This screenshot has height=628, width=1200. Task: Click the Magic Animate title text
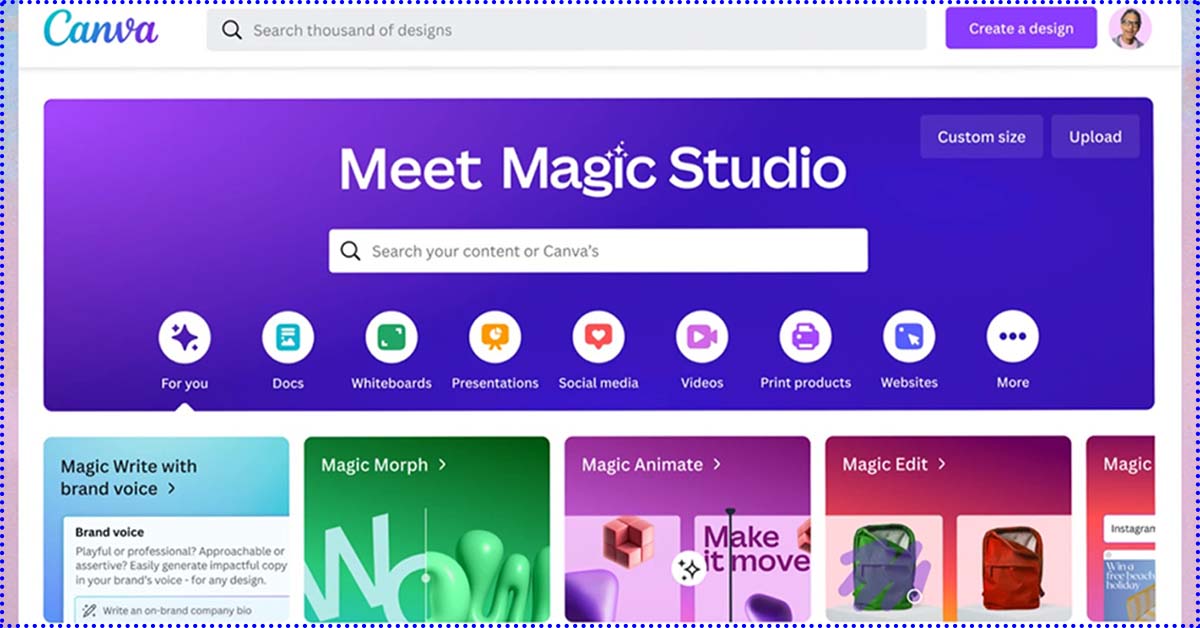[x=642, y=465]
